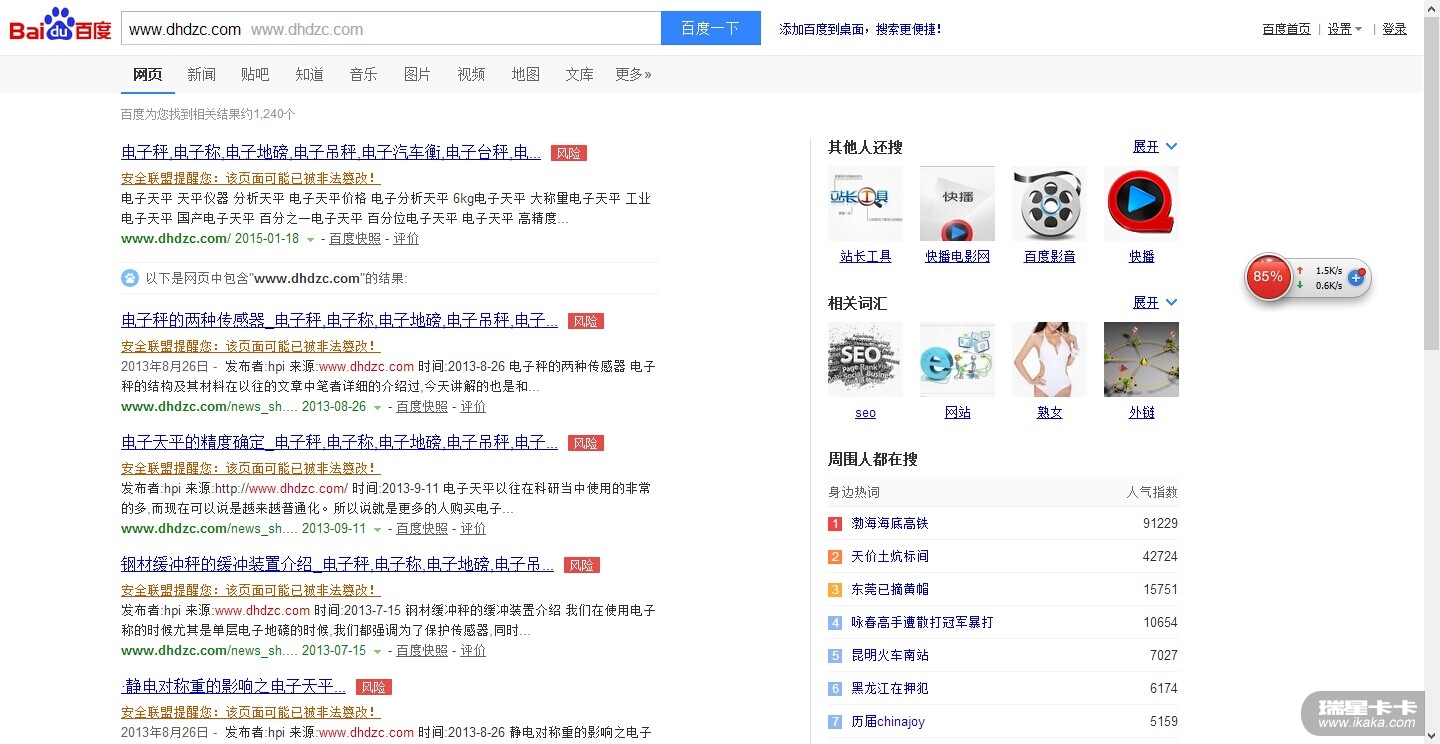1440x744 pixels.
Task: Open hot search 咏春高手遭散打冠军暴打
Action: [922, 623]
